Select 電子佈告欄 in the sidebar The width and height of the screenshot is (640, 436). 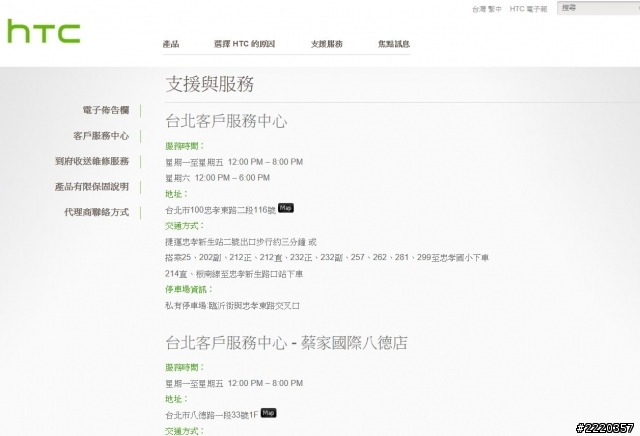point(106,110)
